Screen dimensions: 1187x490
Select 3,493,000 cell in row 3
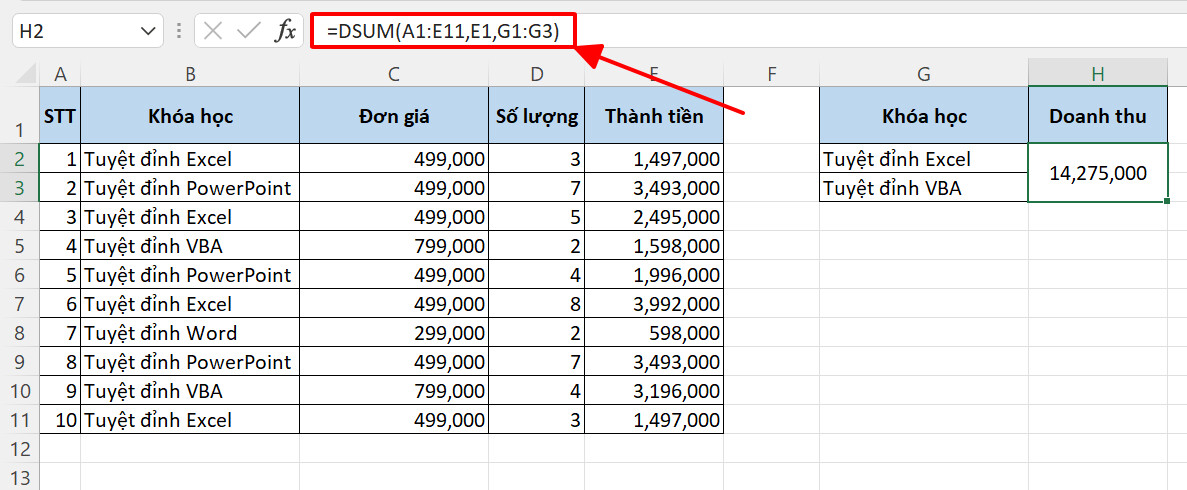(x=654, y=188)
